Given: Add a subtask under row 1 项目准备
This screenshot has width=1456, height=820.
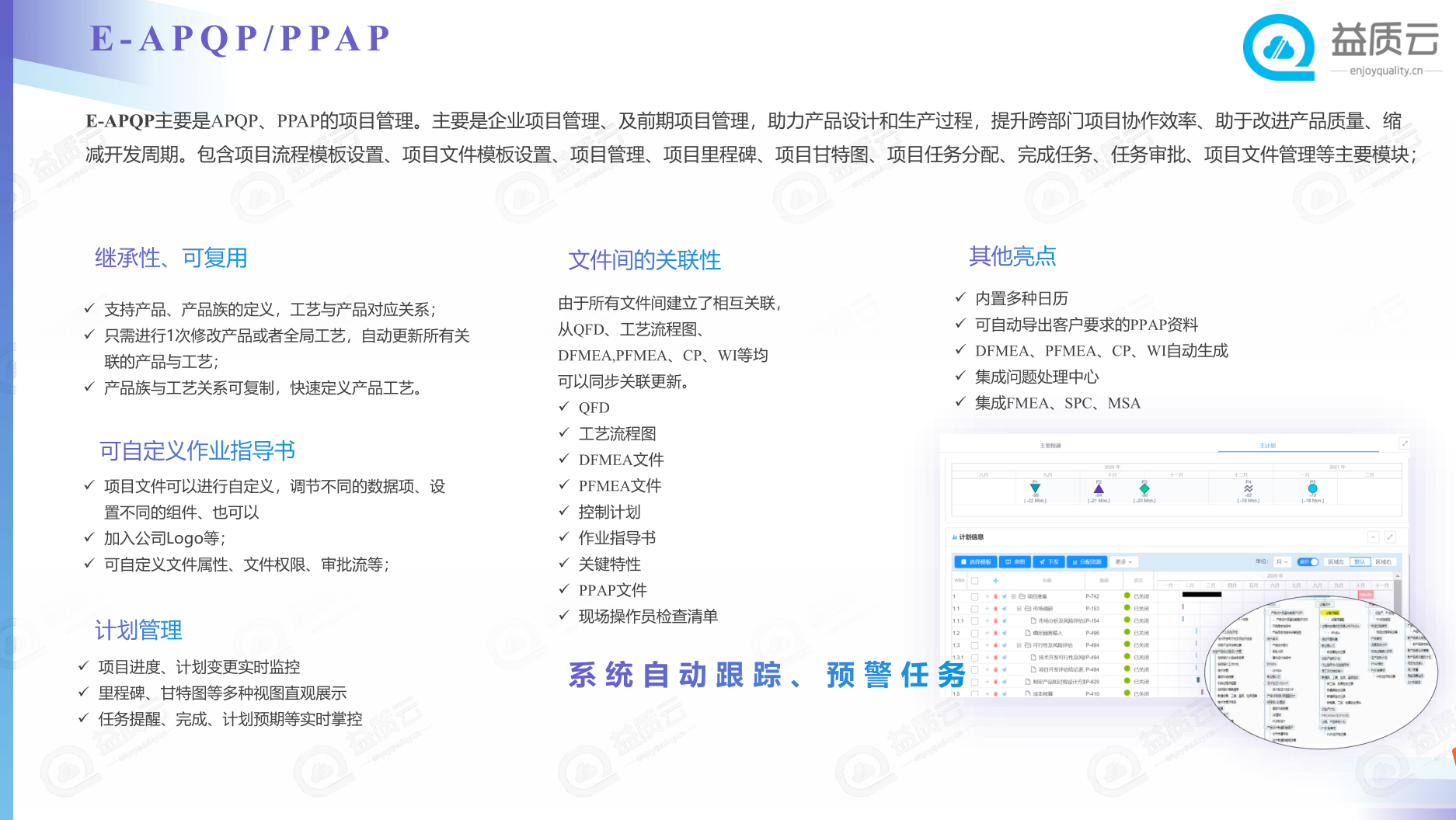Looking at the screenshot, I should click(987, 596).
